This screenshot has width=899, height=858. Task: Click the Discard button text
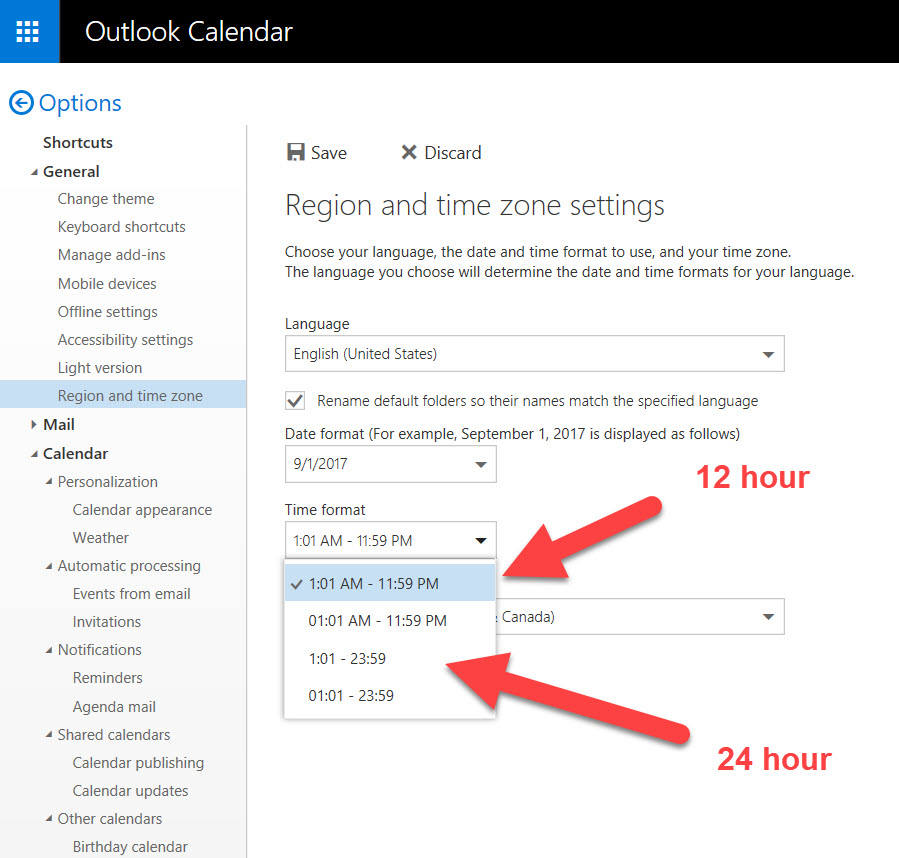pyautogui.click(x=452, y=153)
